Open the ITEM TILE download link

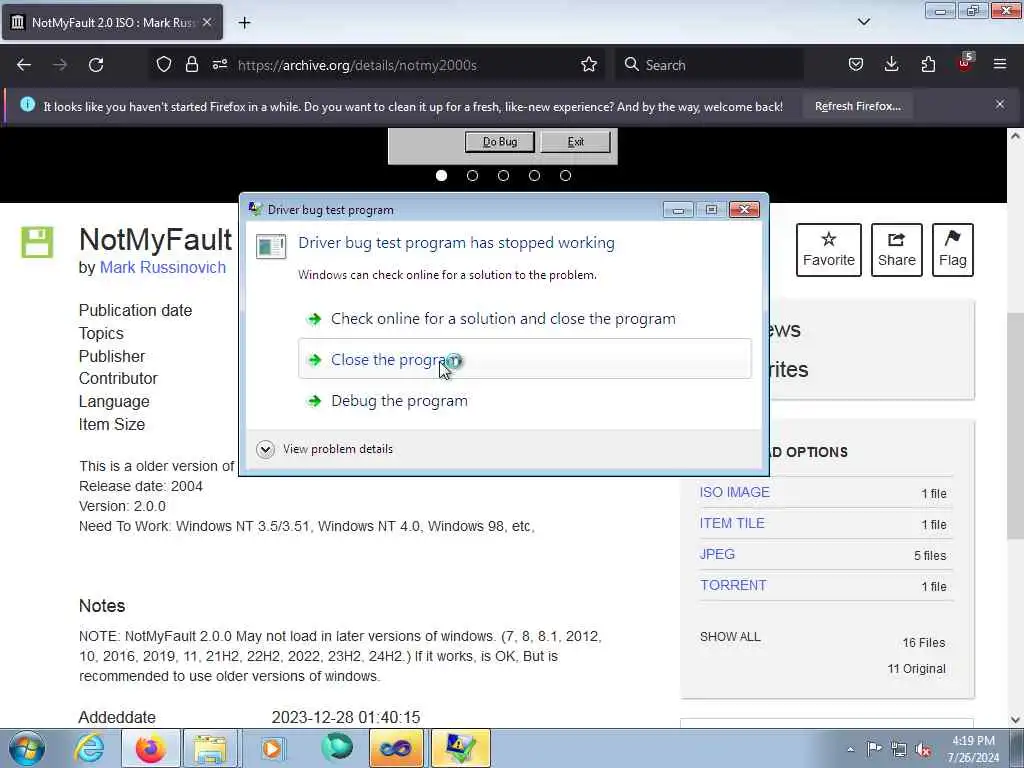pos(732,523)
